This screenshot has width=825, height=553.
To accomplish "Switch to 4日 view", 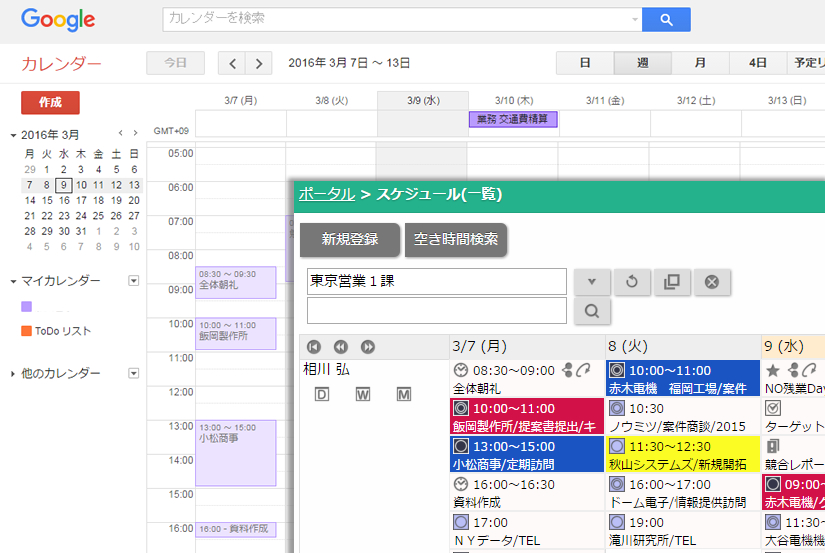I will [x=758, y=63].
